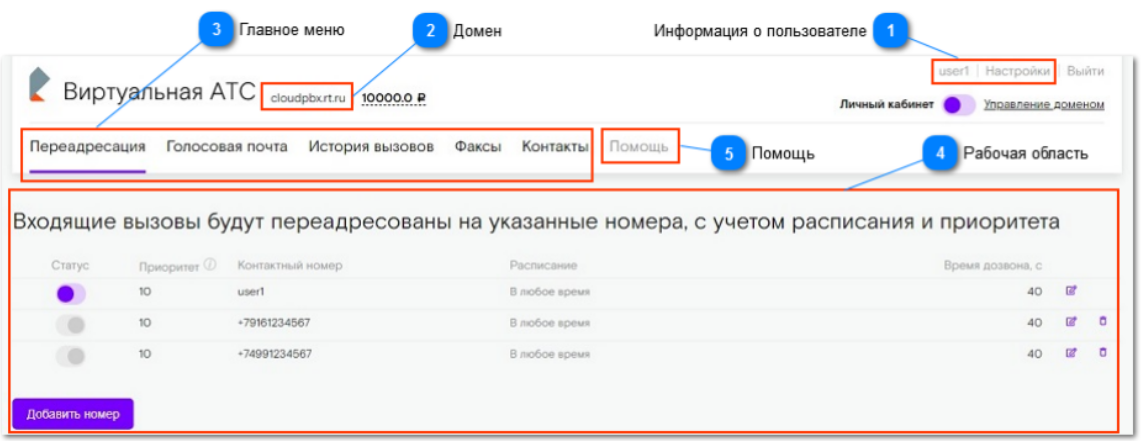Open the Контакты tab
The image size is (1143, 441).
(555, 147)
